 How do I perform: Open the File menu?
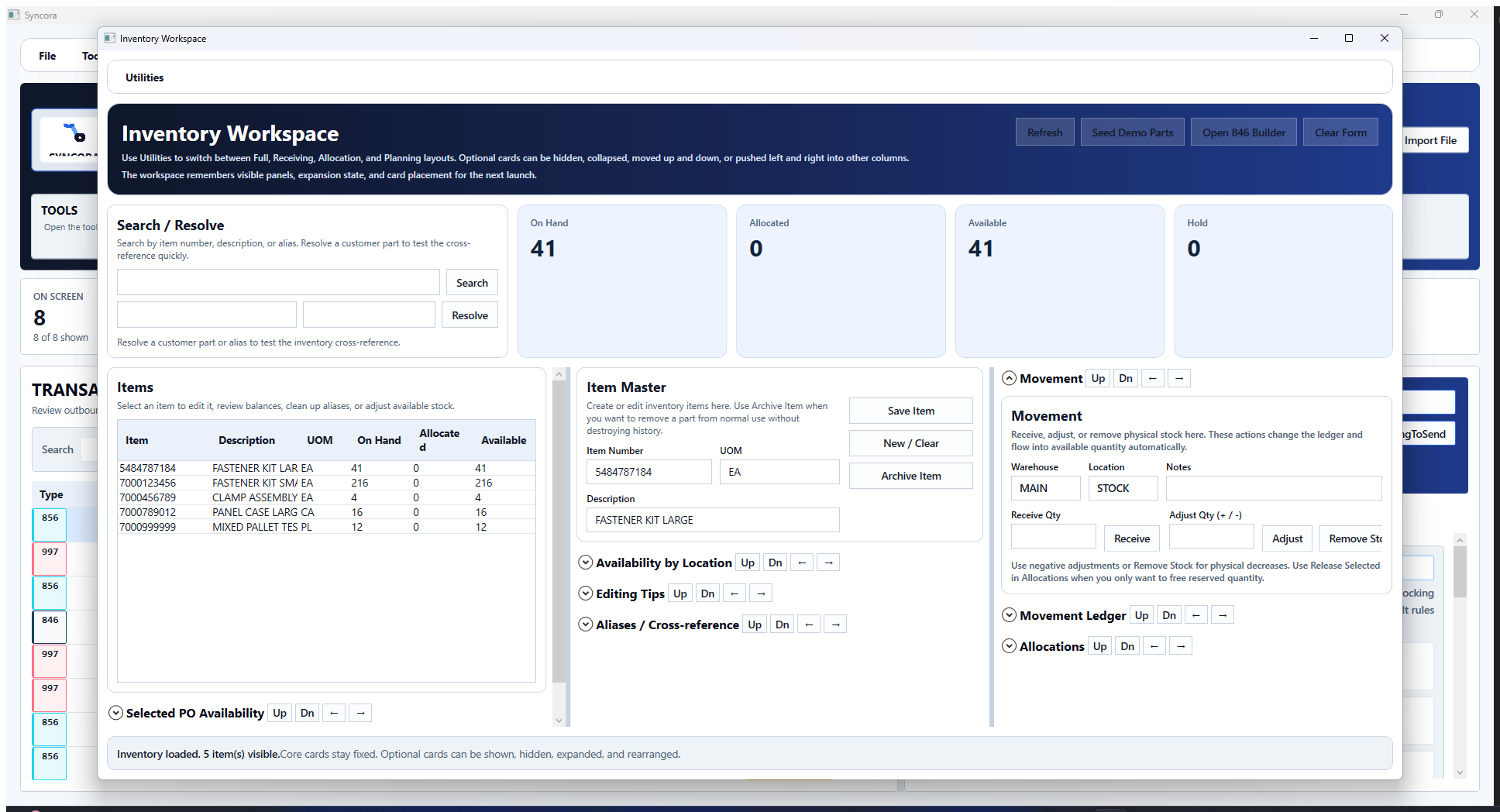46,55
